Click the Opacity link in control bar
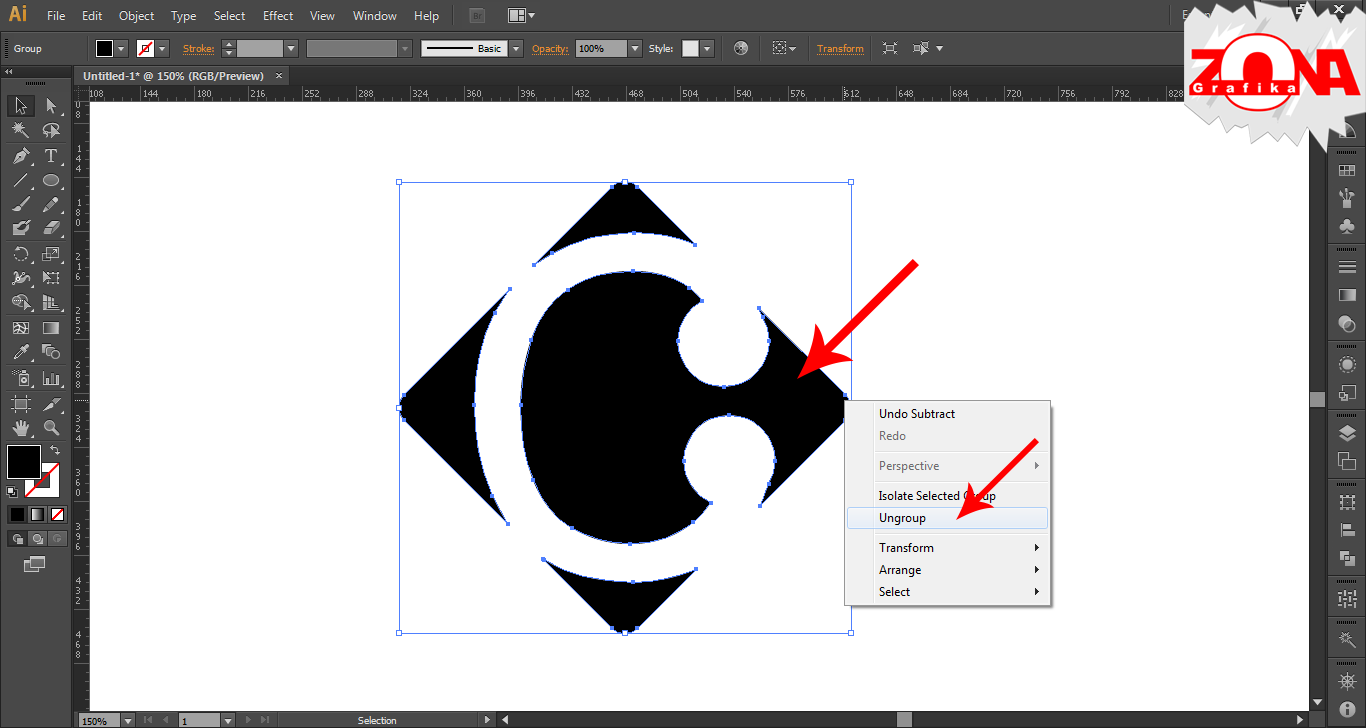Screen dimensions: 1366x728 point(550,48)
